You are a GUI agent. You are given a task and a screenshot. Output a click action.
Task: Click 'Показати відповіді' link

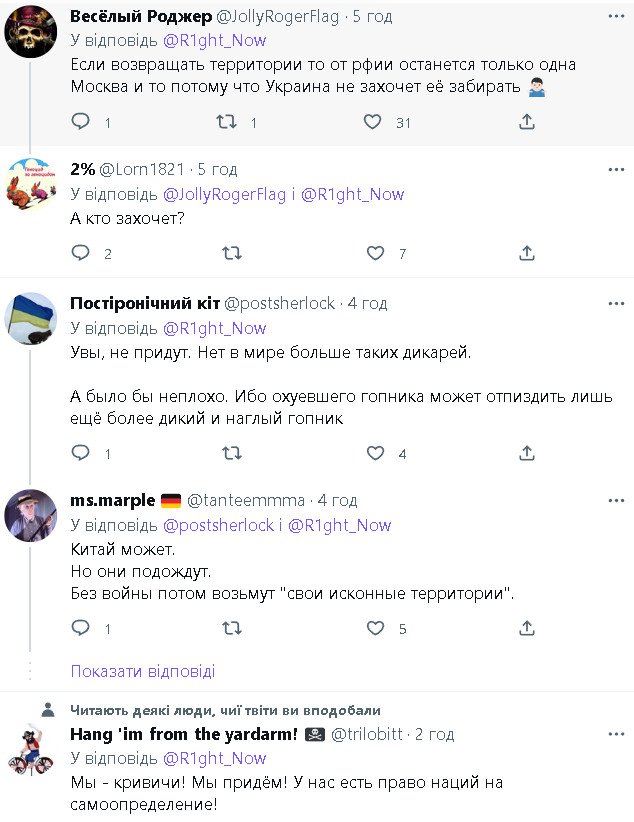coord(143,671)
